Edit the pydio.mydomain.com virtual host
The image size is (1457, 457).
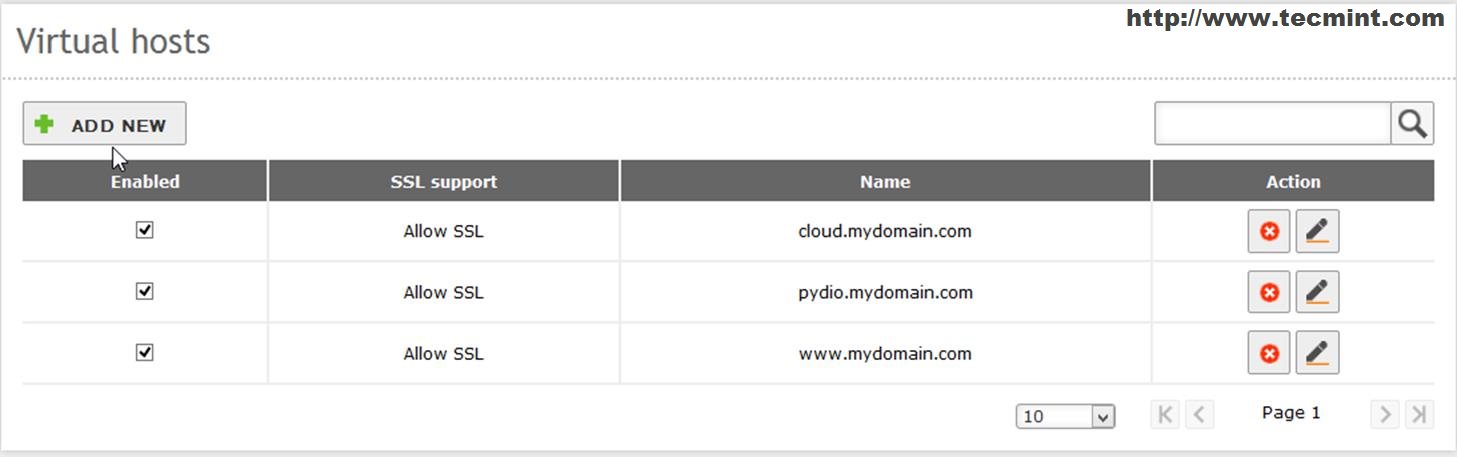[x=1317, y=293]
